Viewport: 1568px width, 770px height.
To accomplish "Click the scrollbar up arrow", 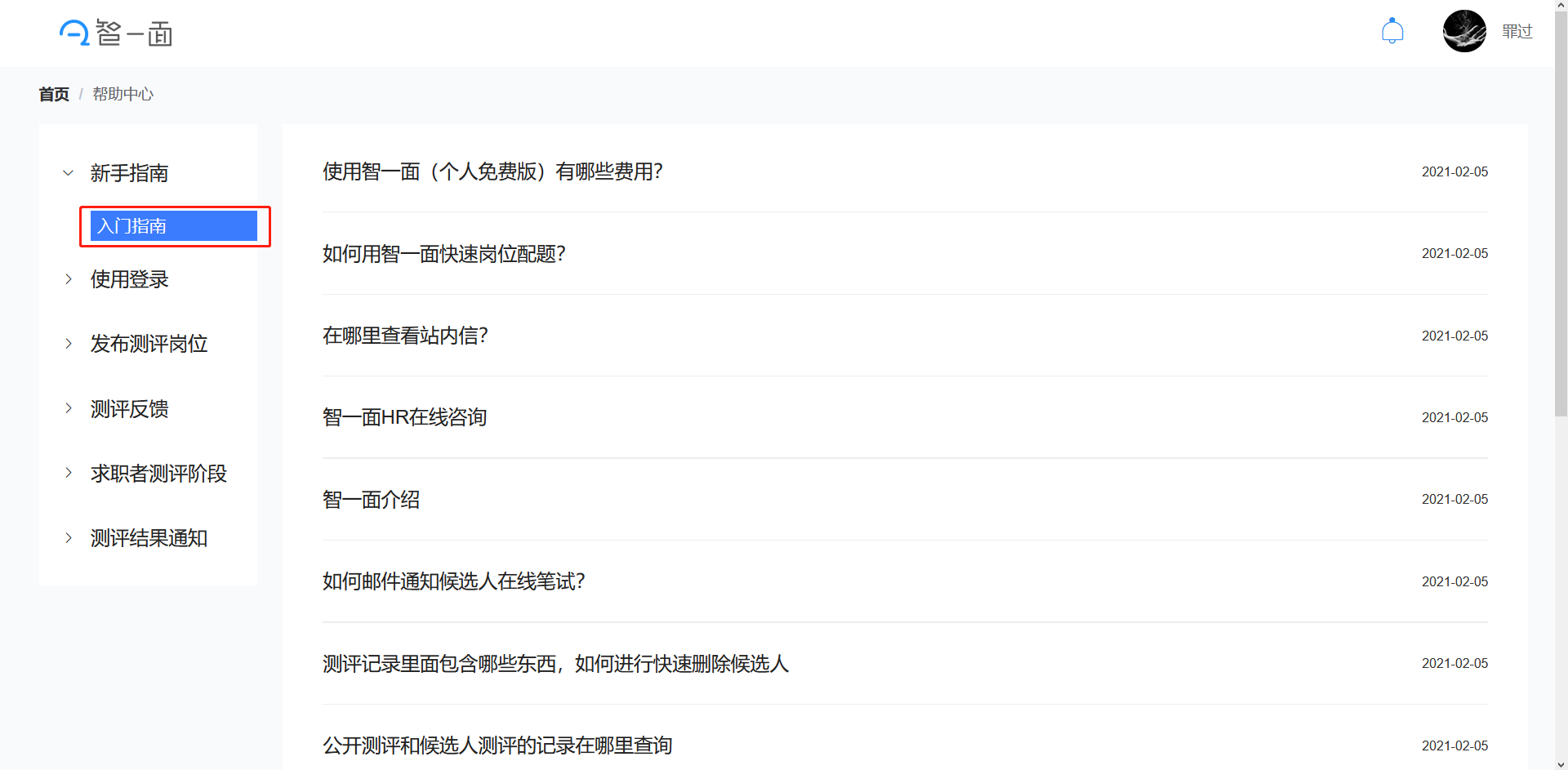I will pos(1561,5).
